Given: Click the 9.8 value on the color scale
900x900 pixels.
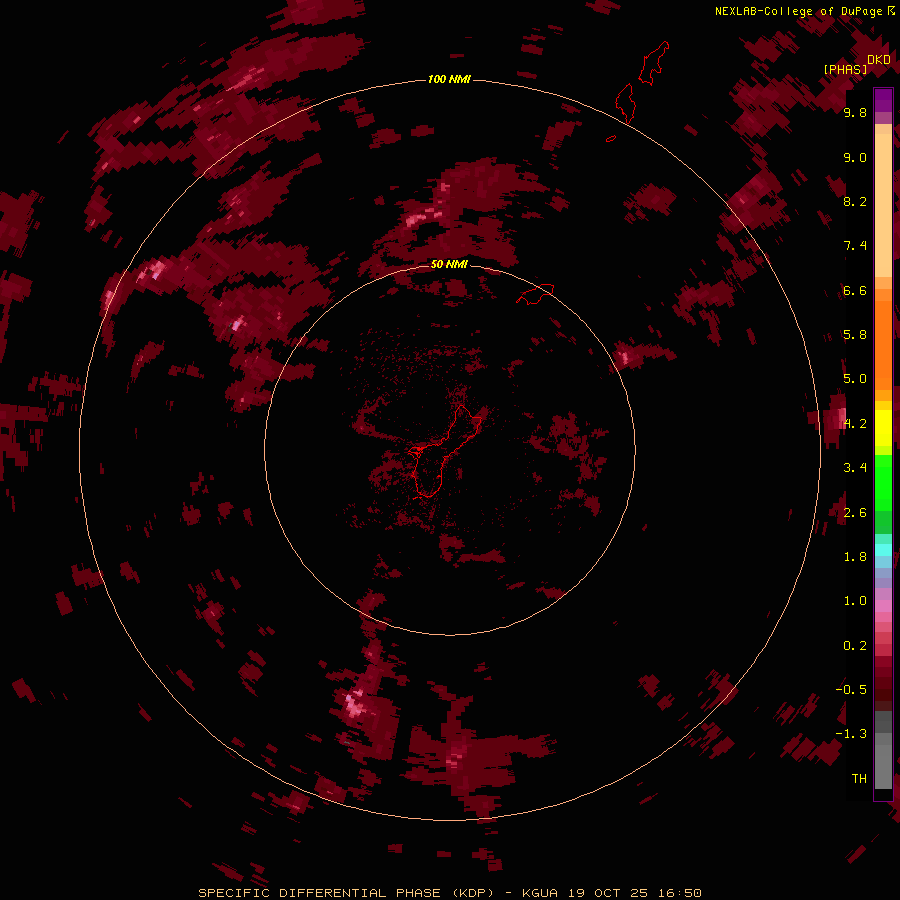Looking at the screenshot, I should tap(855, 112).
